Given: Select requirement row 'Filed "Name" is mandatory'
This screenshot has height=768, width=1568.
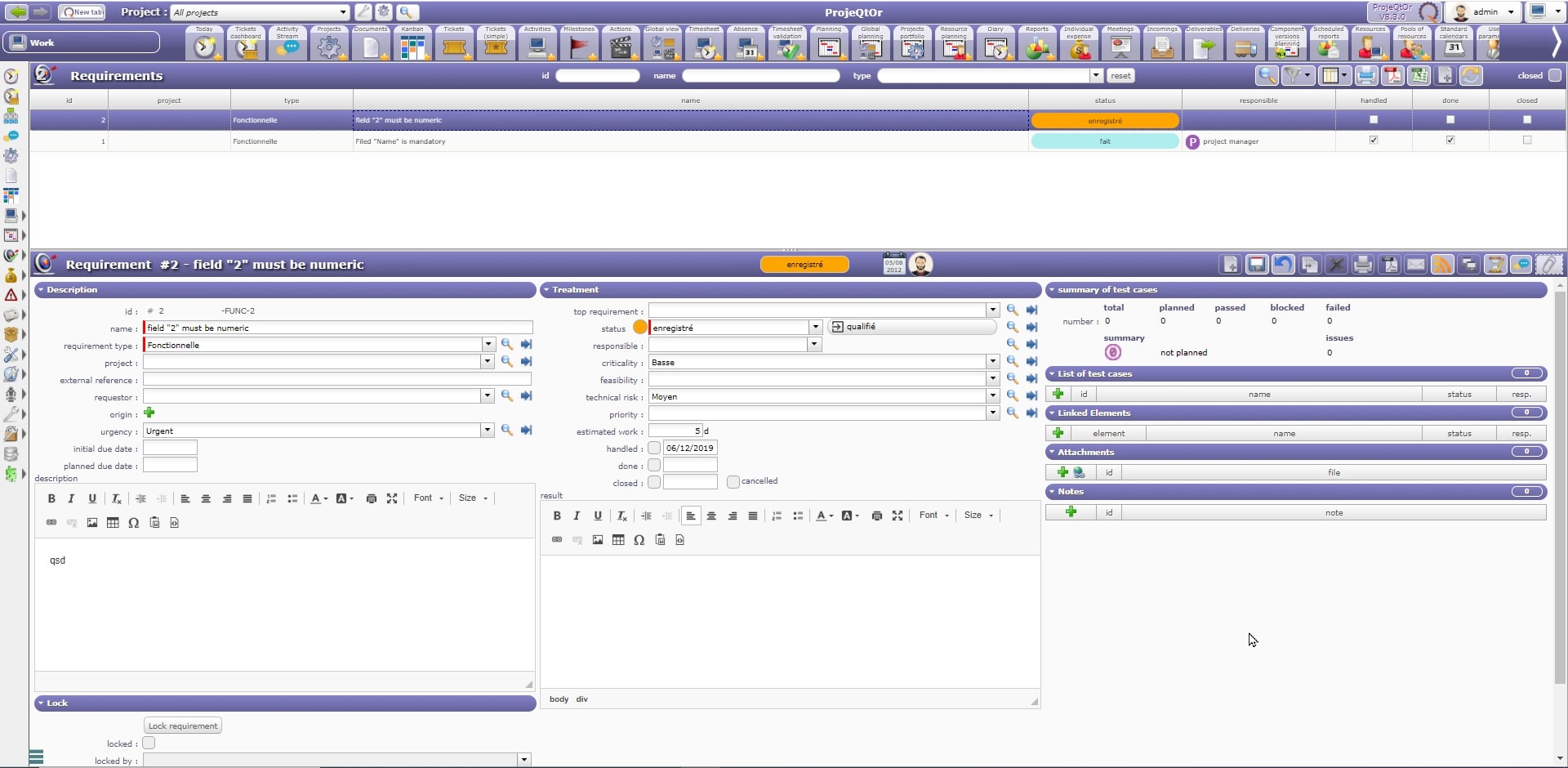Looking at the screenshot, I should point(798,141).
